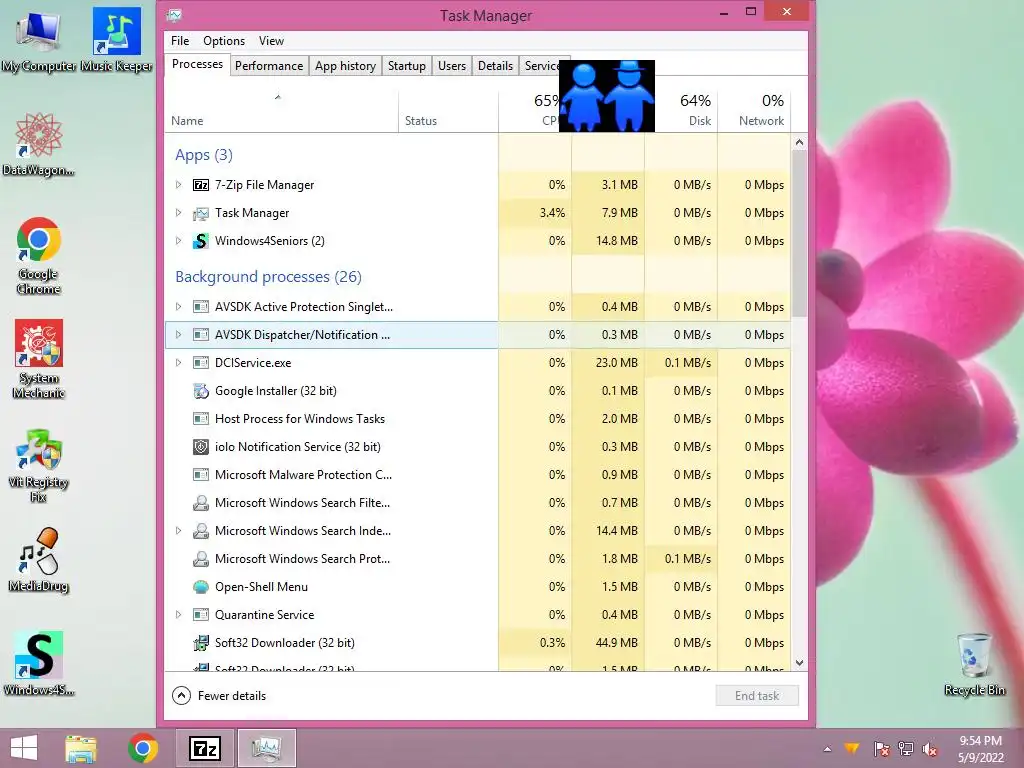Open Action Center flag tray icon
This screenshot has width=1024, height=768.
(881, 748)
